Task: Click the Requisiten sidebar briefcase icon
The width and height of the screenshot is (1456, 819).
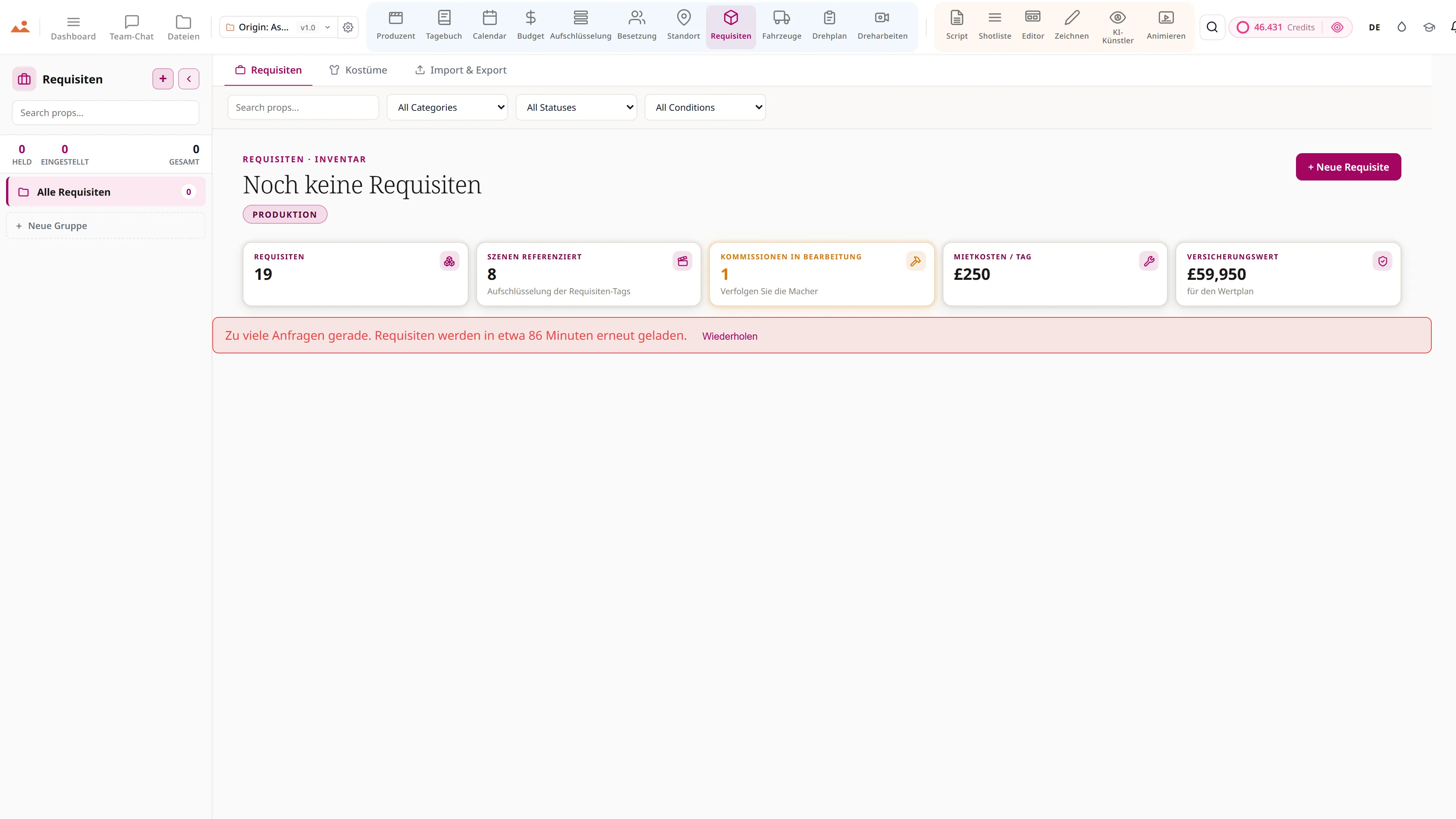Action: 24,79
